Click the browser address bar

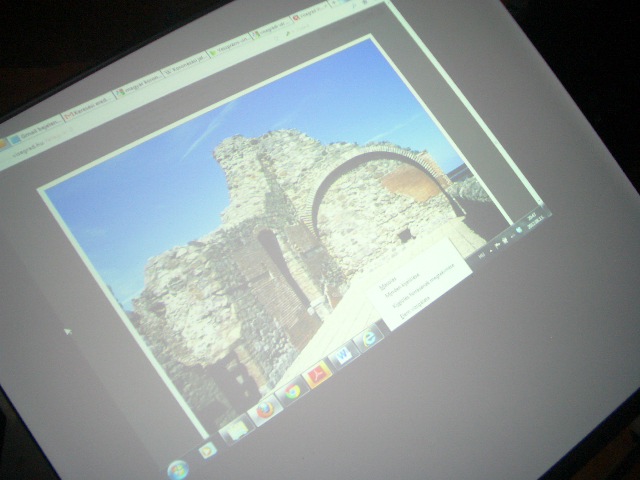coord(60,151)
